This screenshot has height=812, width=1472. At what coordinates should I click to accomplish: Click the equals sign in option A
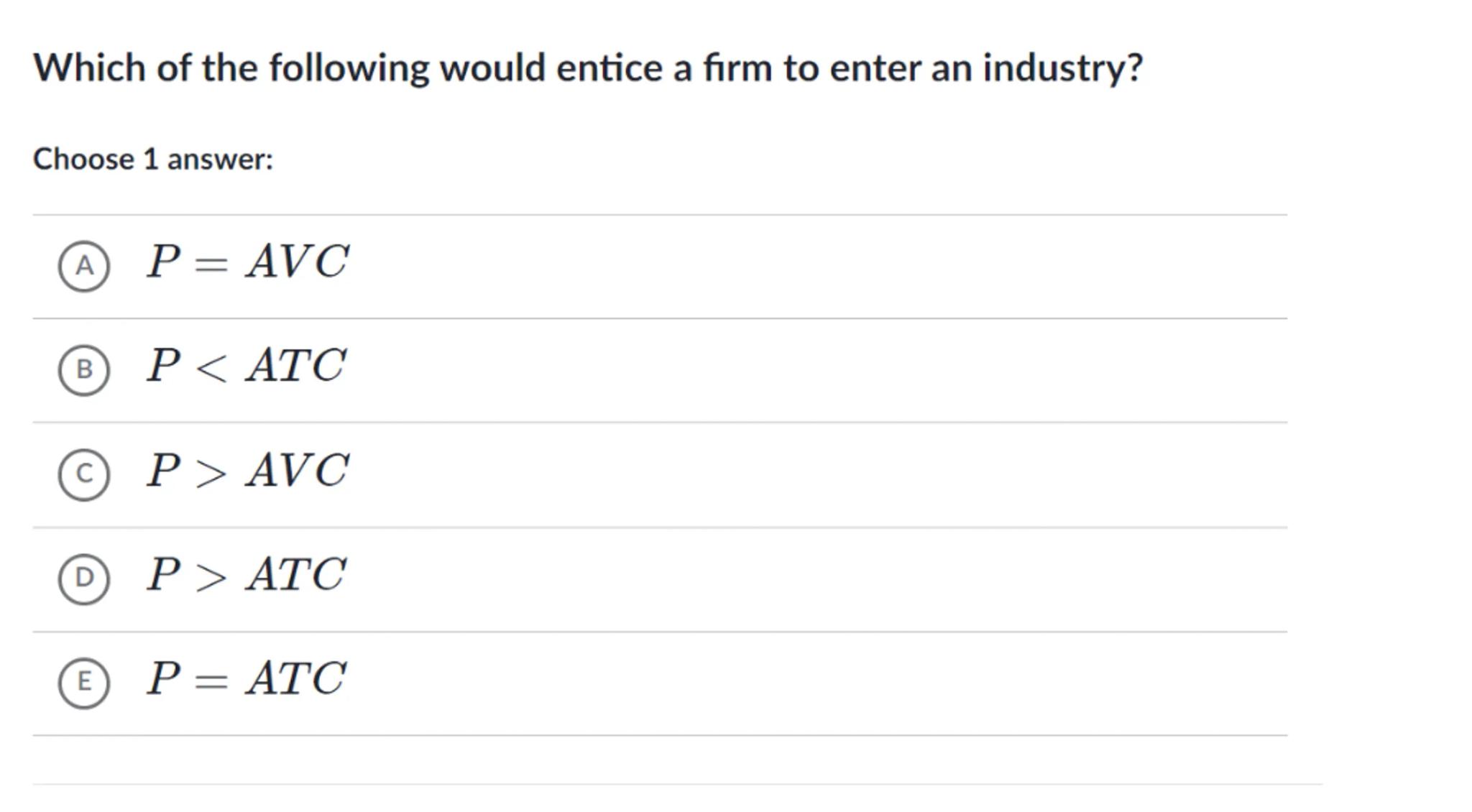point(211,264)
